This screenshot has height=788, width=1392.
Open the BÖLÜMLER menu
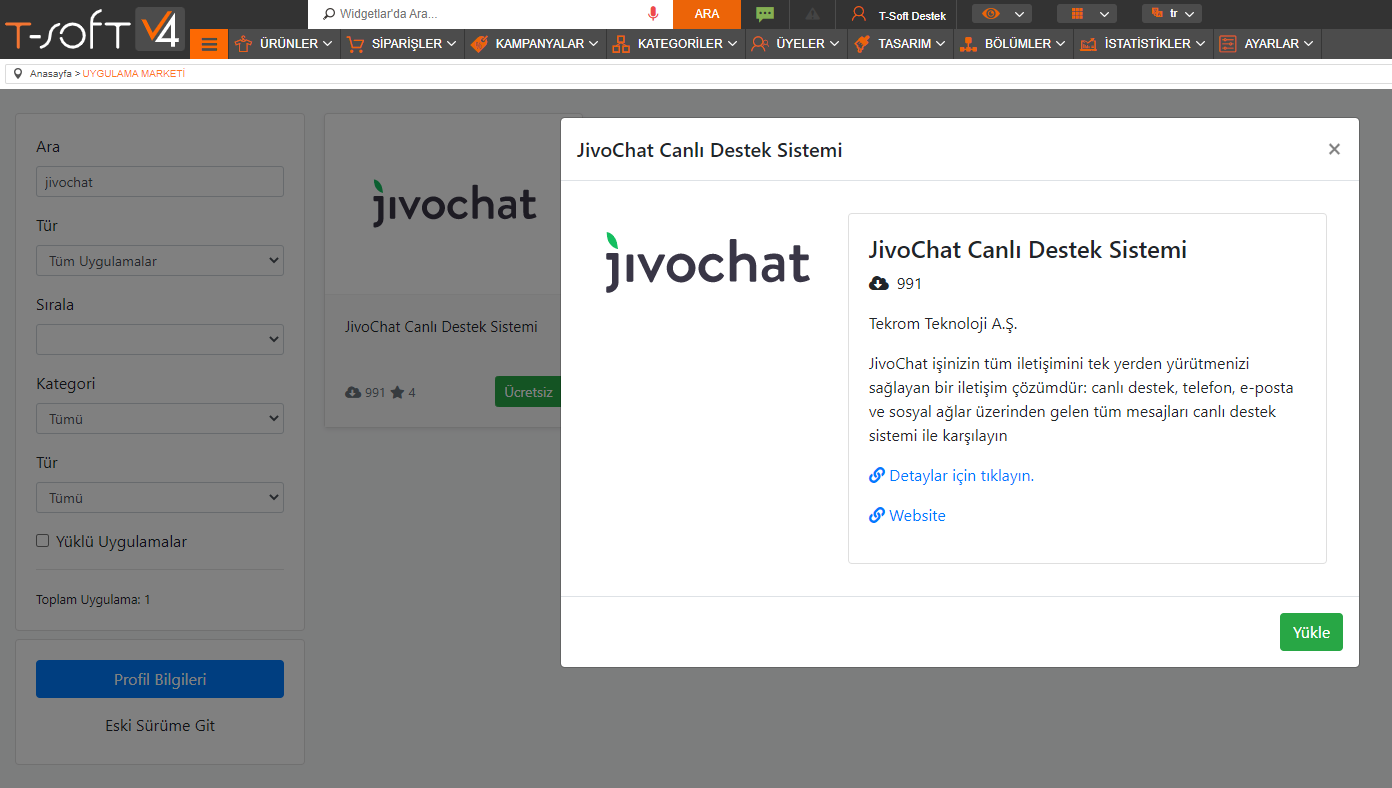(1013, 44)
